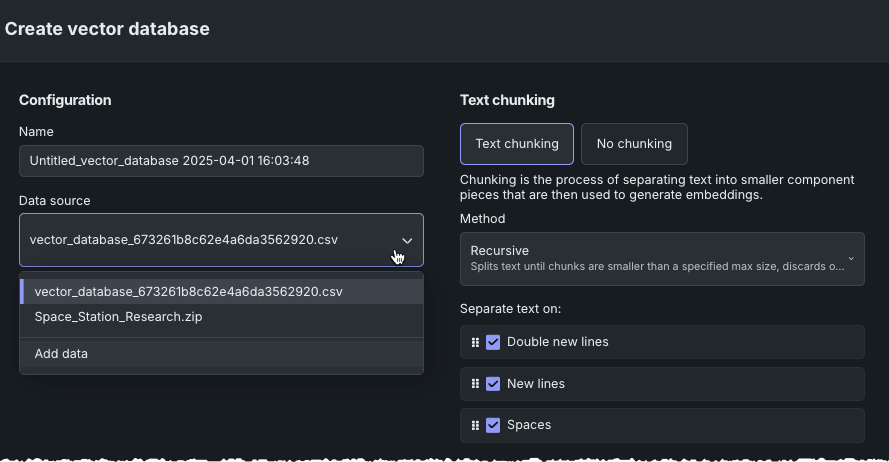Click into the Name text field

(221, 161)
